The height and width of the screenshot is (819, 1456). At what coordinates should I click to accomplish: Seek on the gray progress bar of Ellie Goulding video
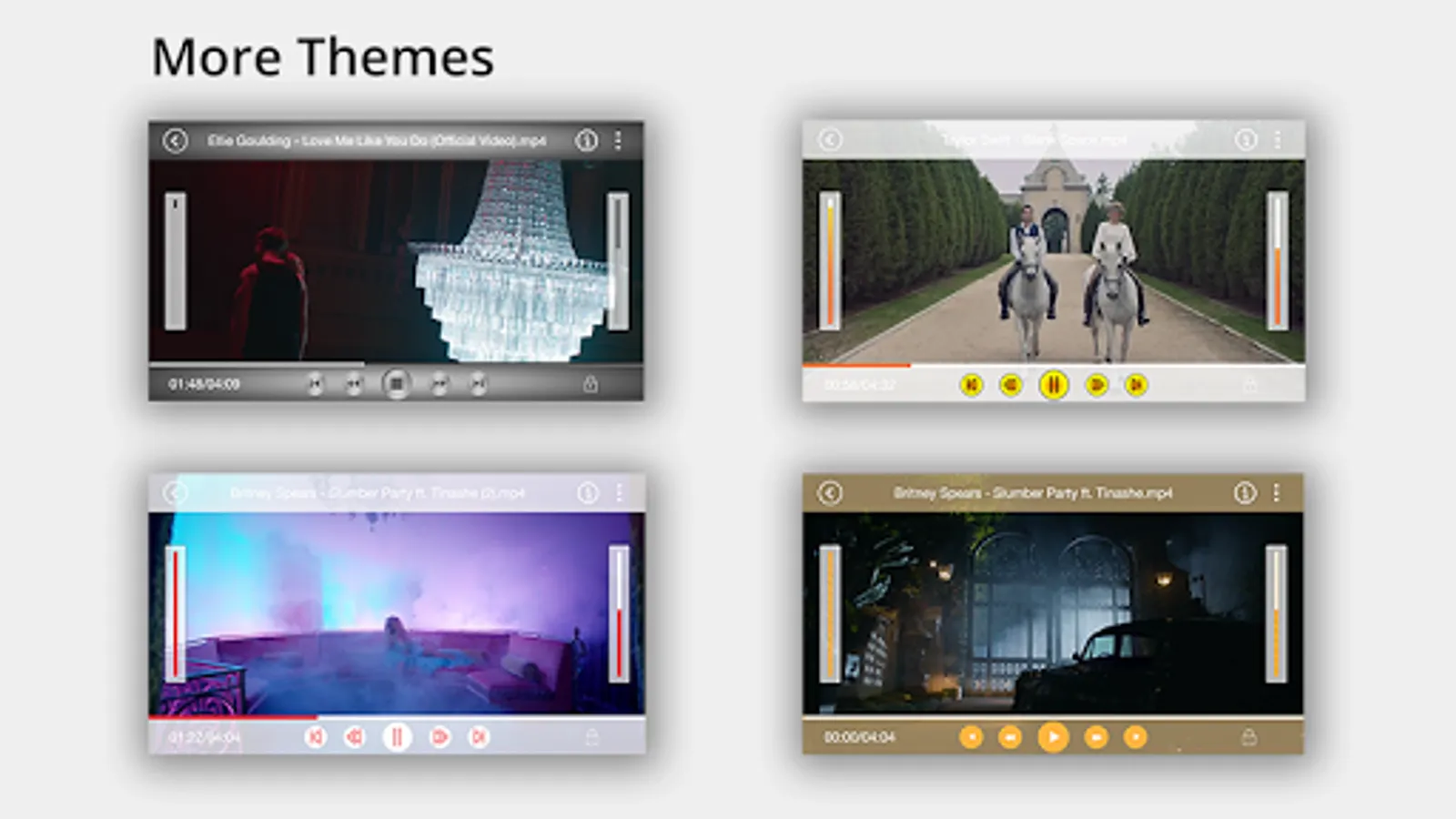click(x=396, y=365)
